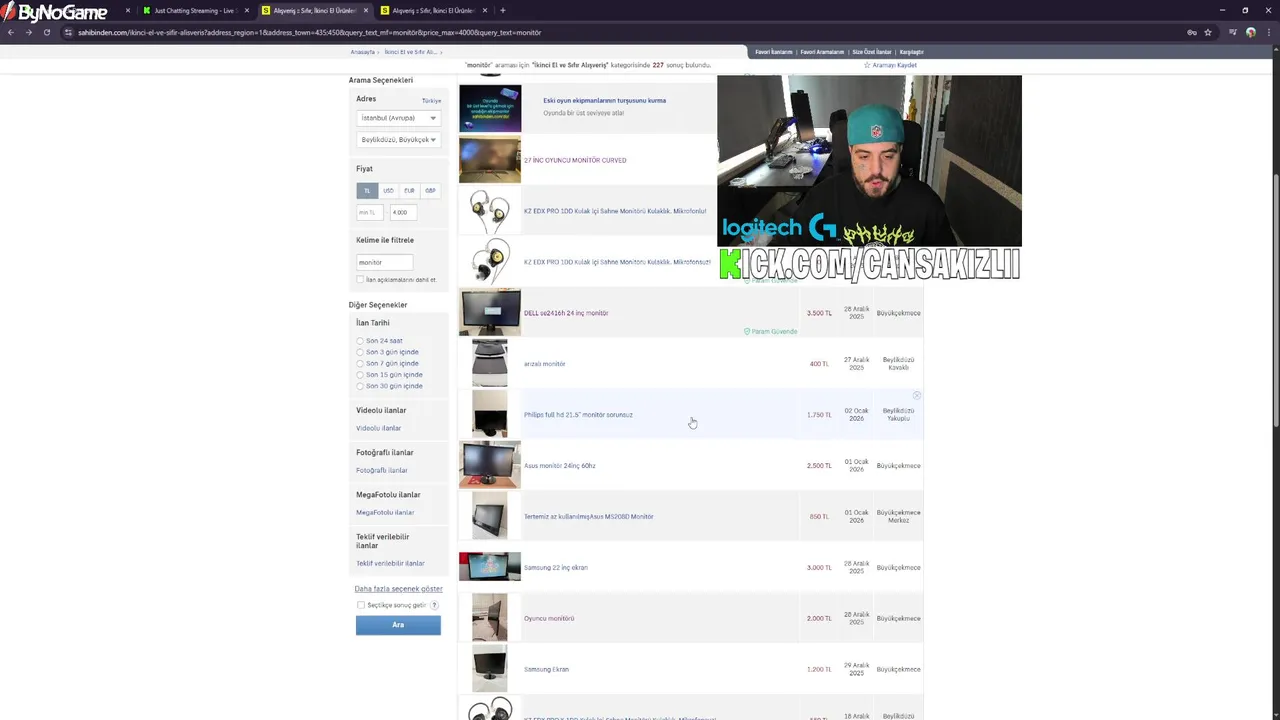Open Asus monitör 24inç 60hz listing
Viewport: 1280px width, 720px height.
559,466
